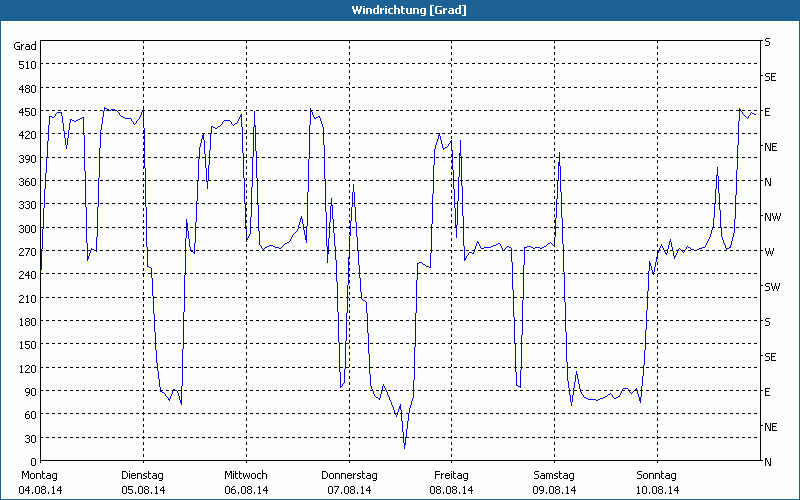This screenshot has width=800, height=500.
Task: Select the 'Montag' day label
Action: [x=40, y=475]
